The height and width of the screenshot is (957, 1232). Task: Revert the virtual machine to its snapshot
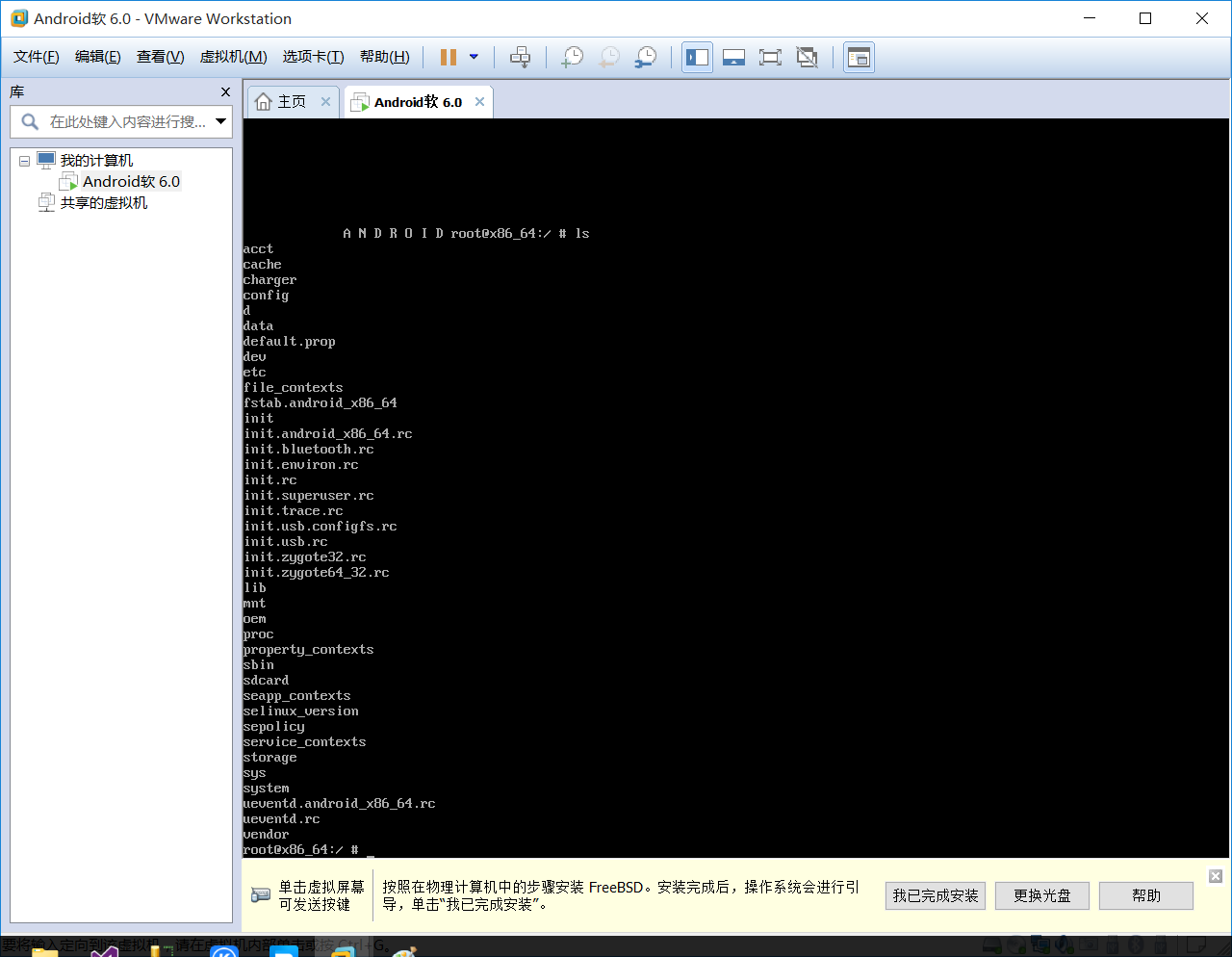(x=609, y=57)
